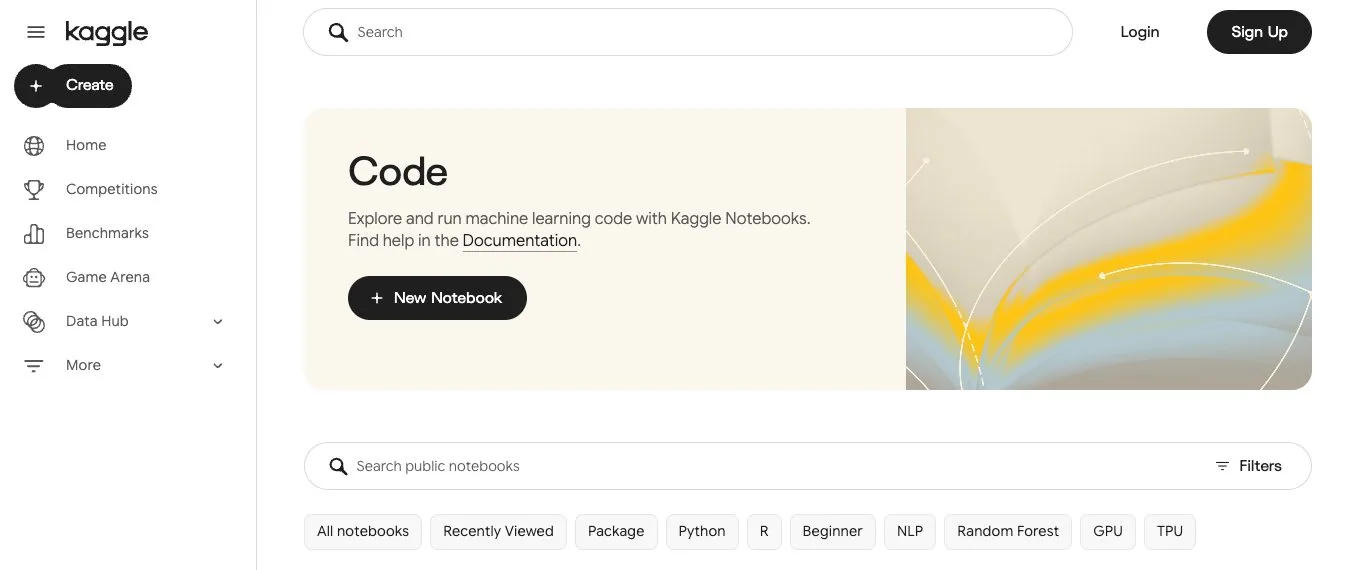Select the Beginner filter chip
Screen dimensions: 1360x570
click(833, 532)
